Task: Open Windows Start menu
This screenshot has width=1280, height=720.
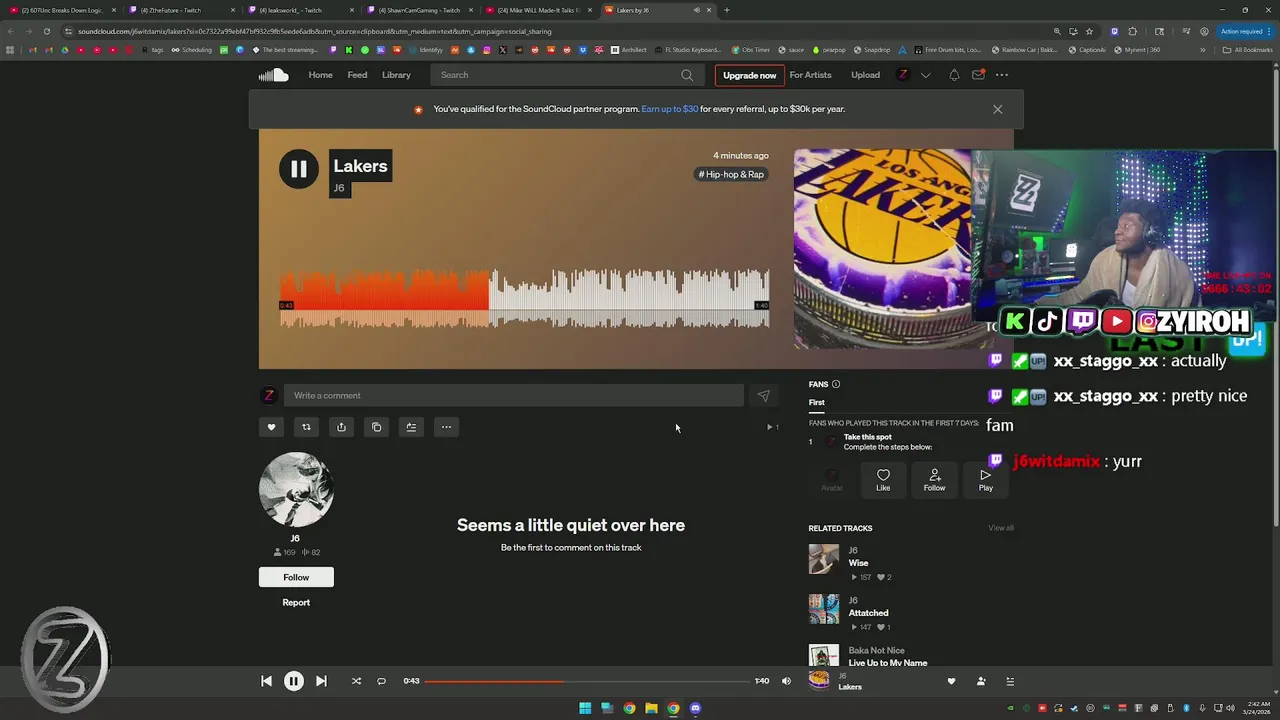Action: click(585, 708)
